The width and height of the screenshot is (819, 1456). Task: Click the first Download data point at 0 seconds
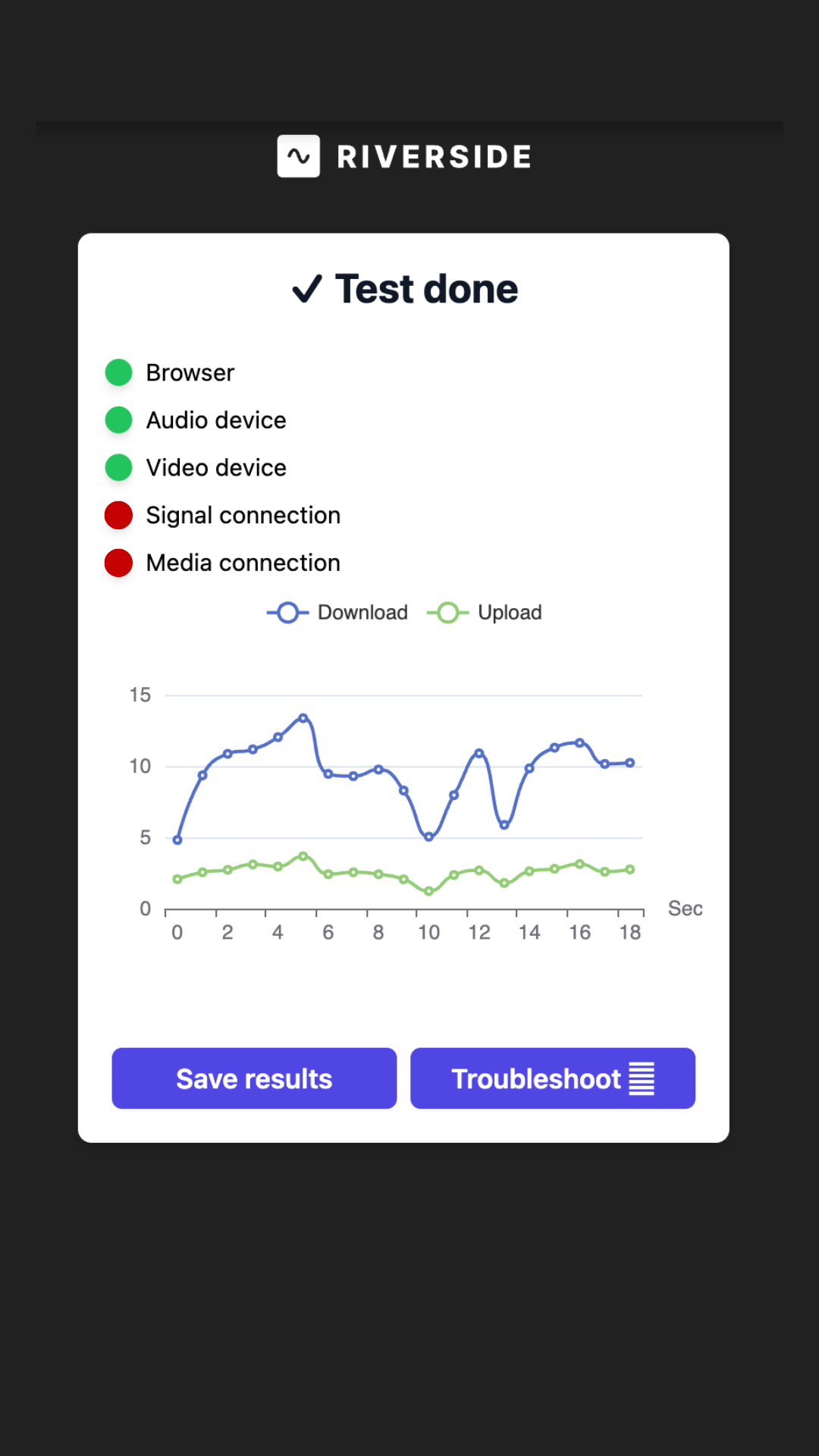[177, 839]
